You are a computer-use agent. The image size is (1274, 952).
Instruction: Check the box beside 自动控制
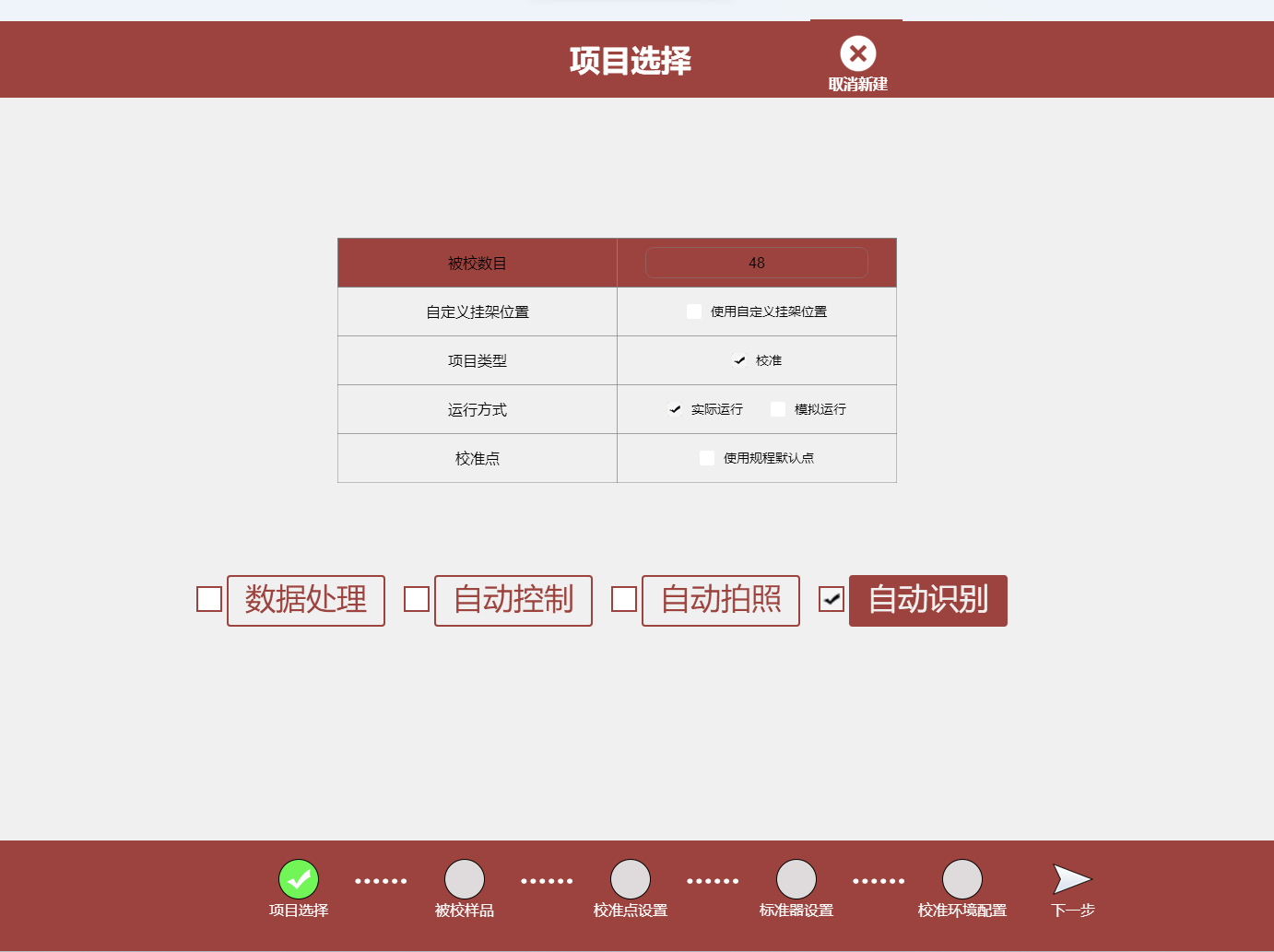[x=417, y=599]
